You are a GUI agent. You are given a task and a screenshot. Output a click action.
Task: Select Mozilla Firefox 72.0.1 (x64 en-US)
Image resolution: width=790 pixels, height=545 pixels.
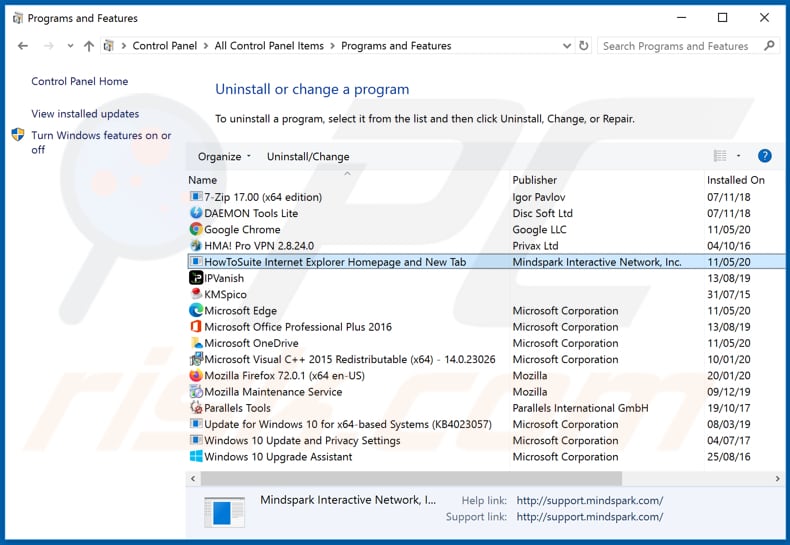tap(284, 376)
